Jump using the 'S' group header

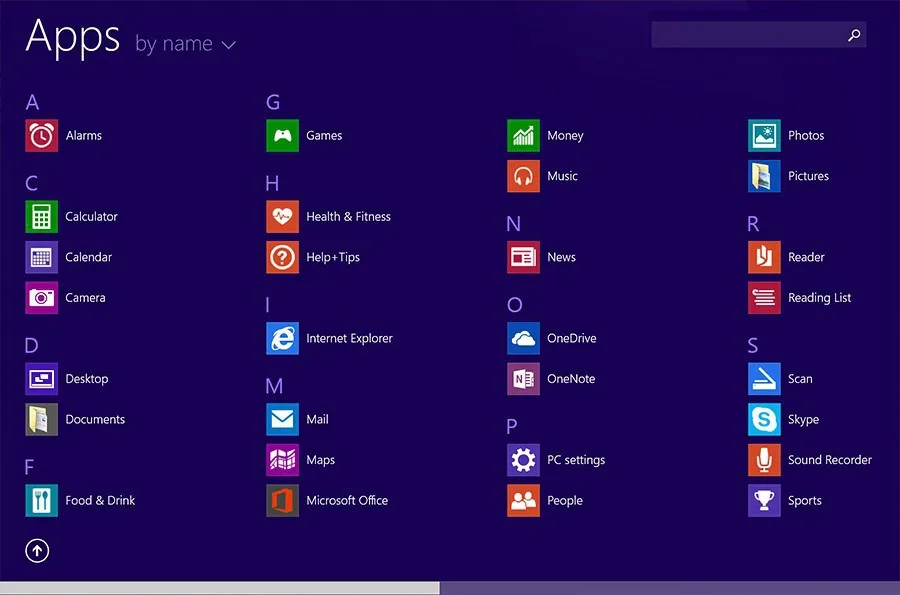[753, 346]
